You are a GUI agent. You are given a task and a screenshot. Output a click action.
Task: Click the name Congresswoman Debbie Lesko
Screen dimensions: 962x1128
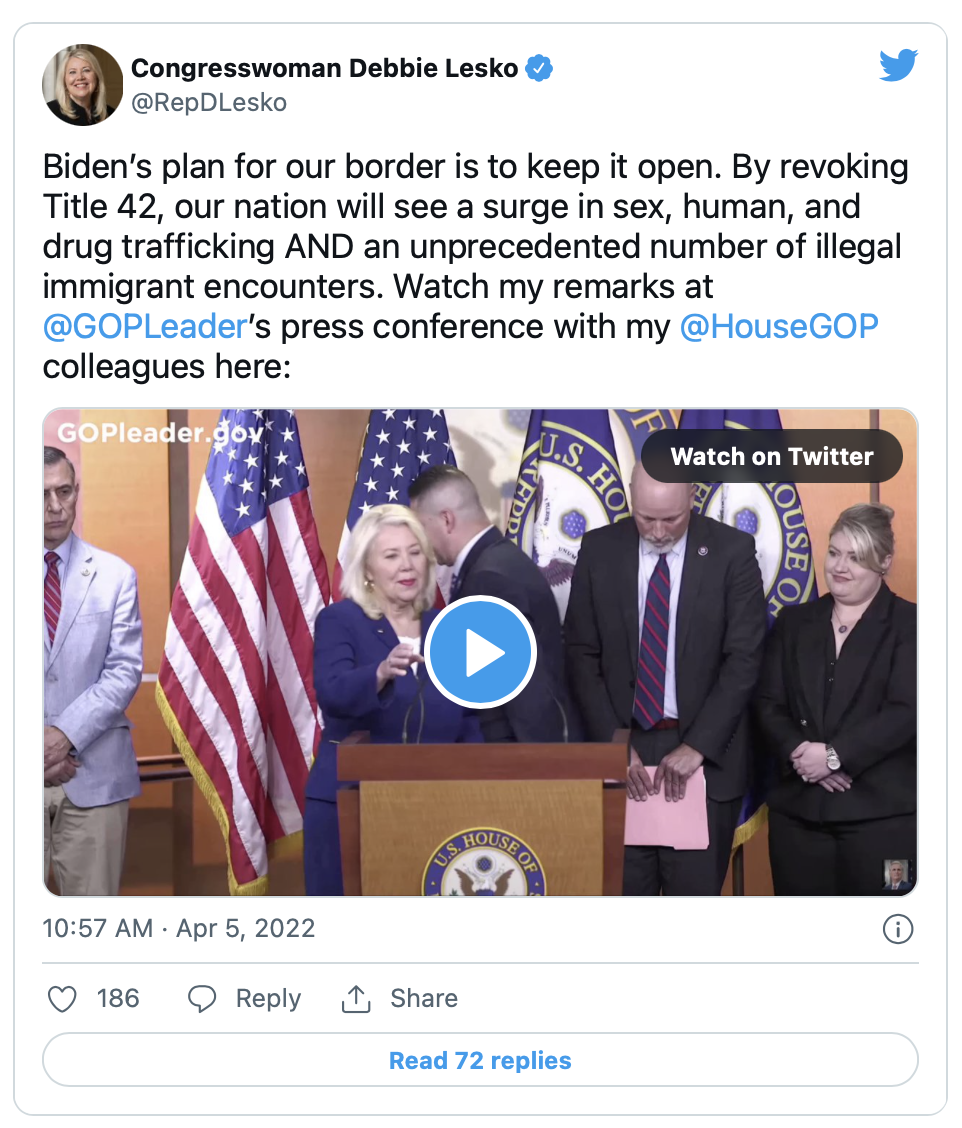325,69
